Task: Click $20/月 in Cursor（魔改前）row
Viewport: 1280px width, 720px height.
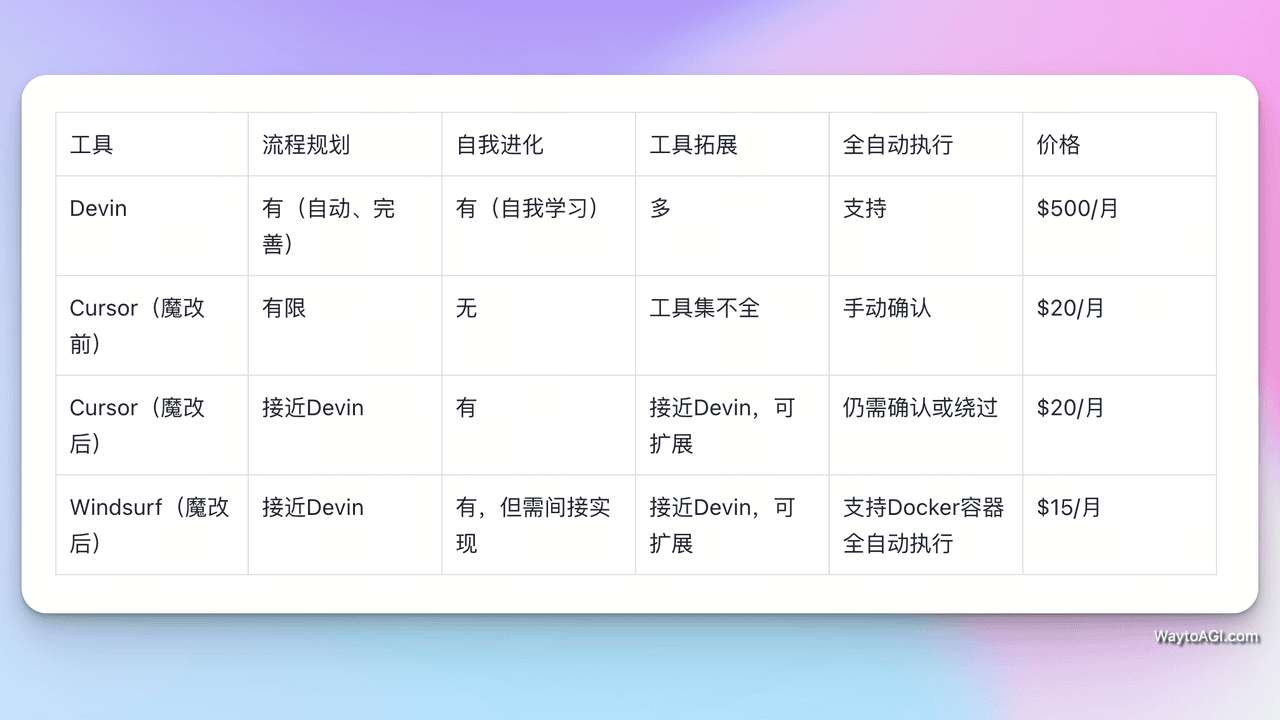Action: [x=1120, y=326]
